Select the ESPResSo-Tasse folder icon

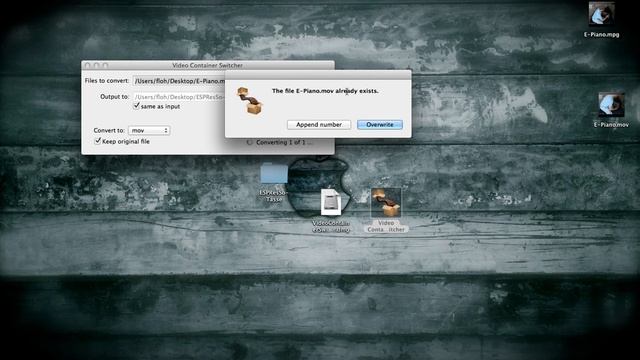pyautogui.click(x=273, y=174)
